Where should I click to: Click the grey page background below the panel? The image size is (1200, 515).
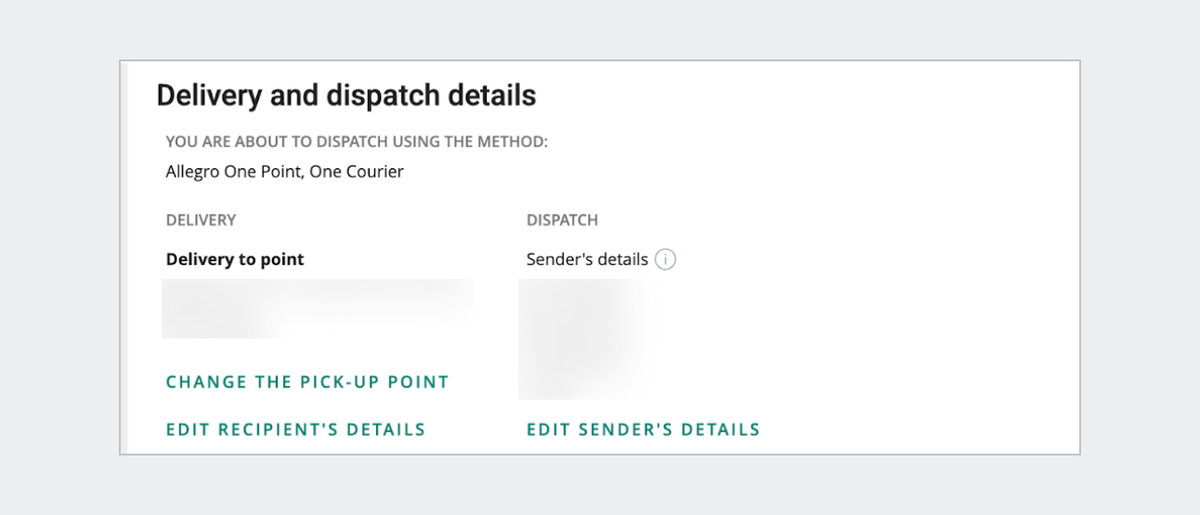(x=600, y=485)
